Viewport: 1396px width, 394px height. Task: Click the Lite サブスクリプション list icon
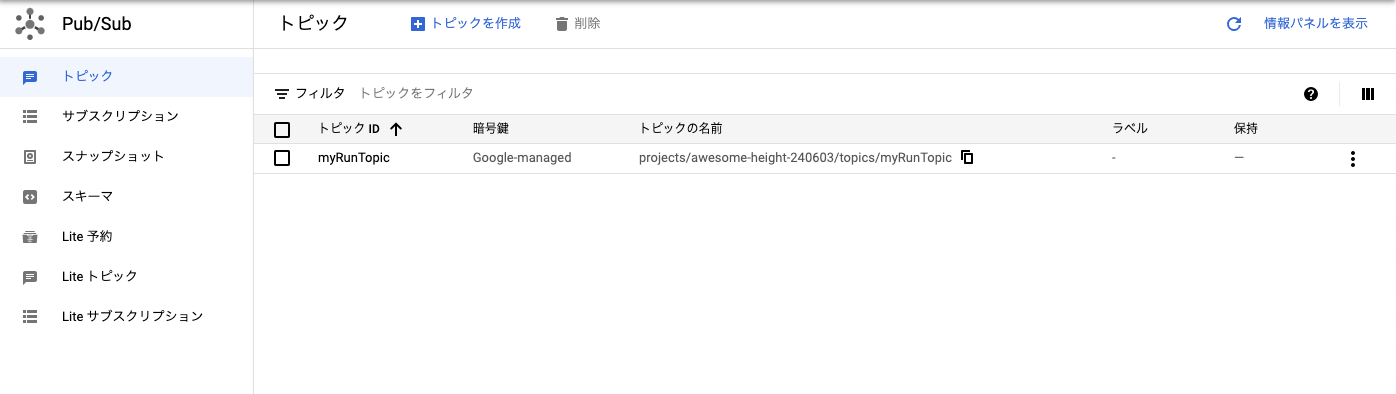pyautogui.click(x=30, y=317)
